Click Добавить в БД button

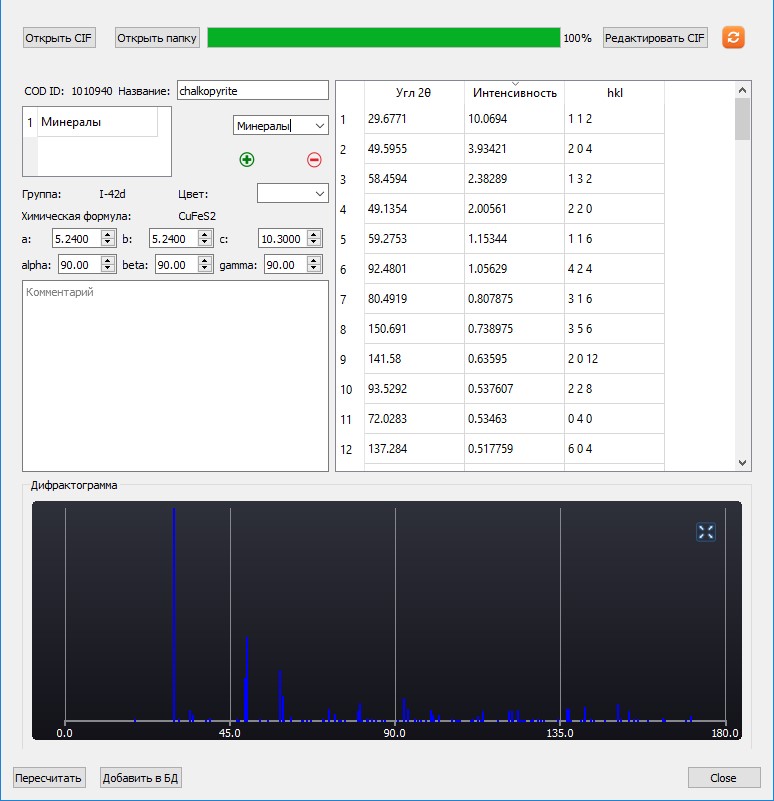[x=141, y=778]
